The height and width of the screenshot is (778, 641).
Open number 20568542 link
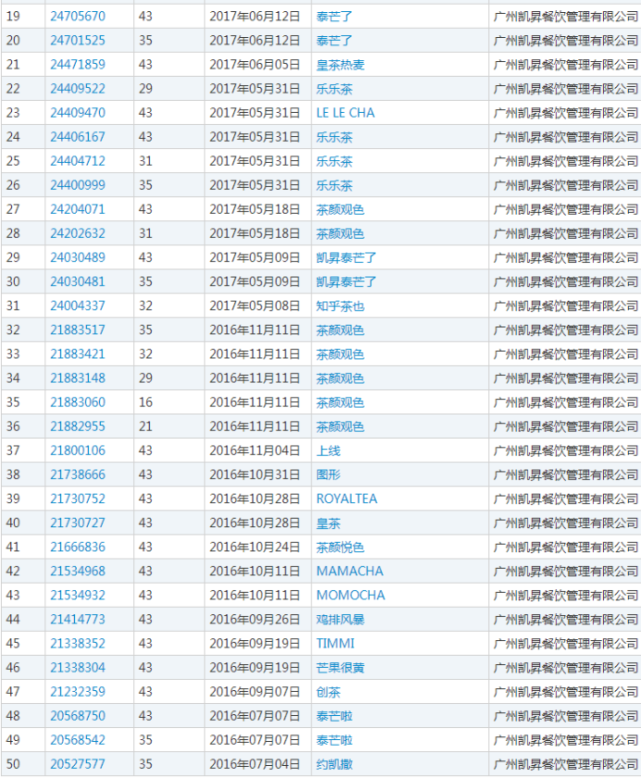point(78,740)
